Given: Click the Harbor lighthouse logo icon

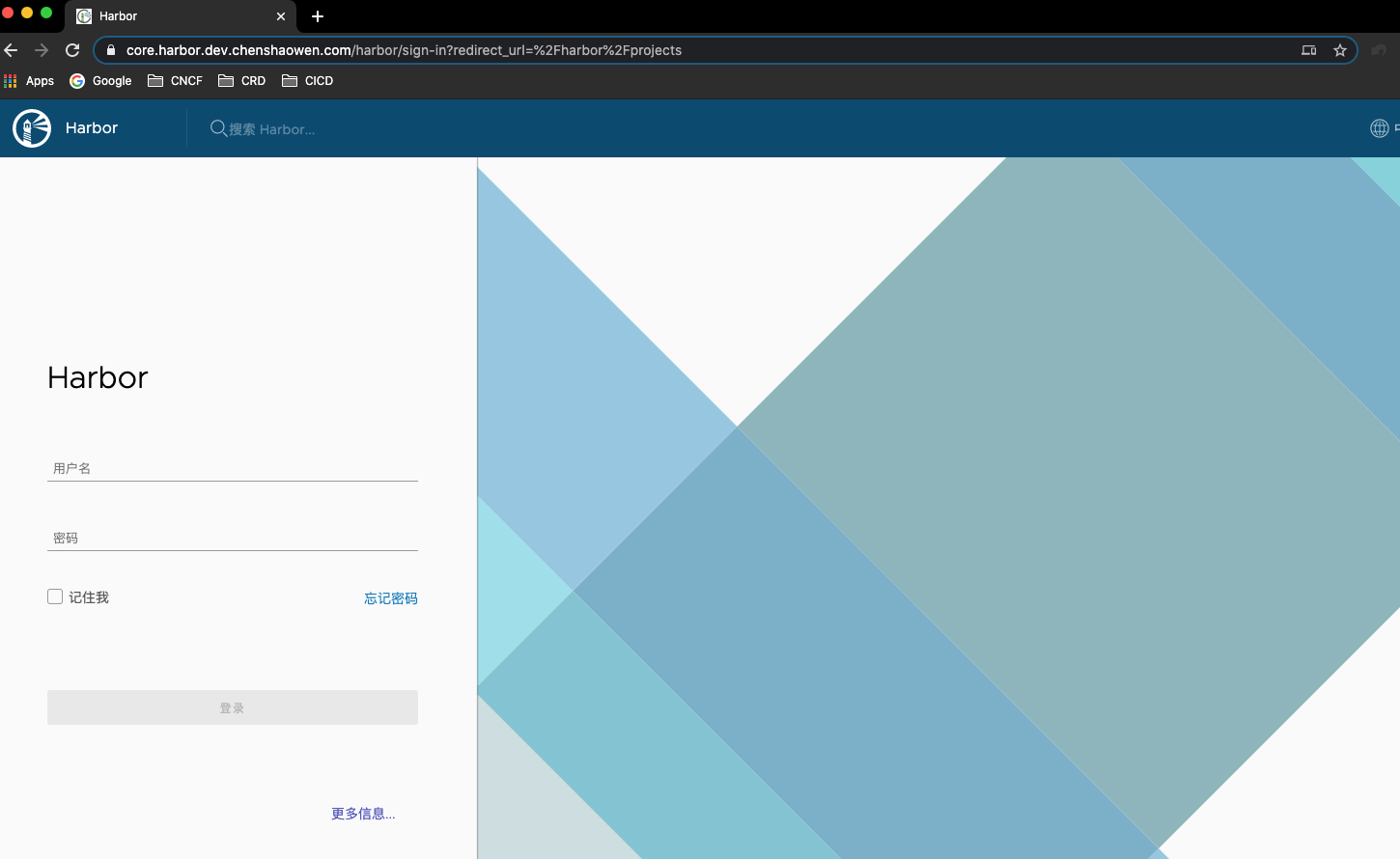Looking at the screenshot, I should pyautogui.click(x=32, y=128).
